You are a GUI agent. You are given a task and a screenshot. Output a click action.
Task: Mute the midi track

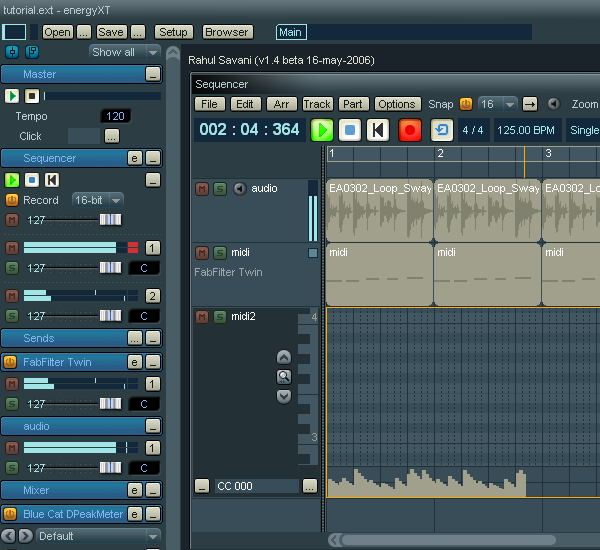pyautogui.click(x=202, y=253)
